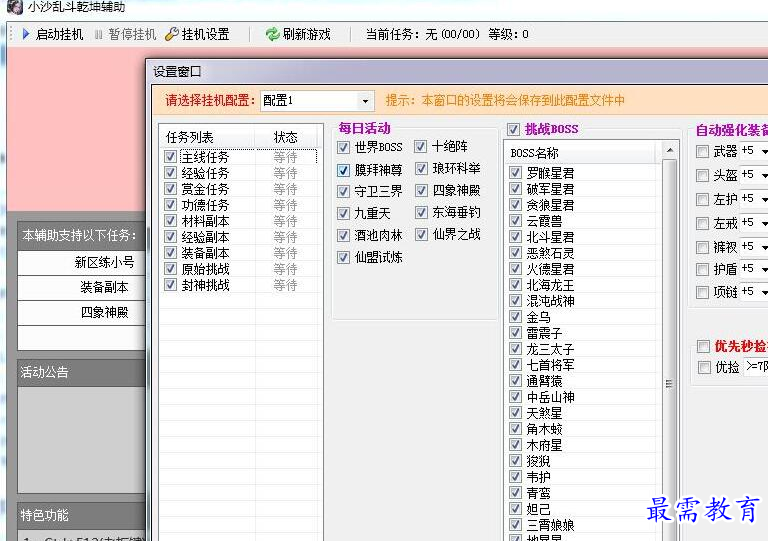Screen dimensions: 768x541
Task: Toggle 世界BOSS daily activity checkbox
Action: [x=343, y=147]
